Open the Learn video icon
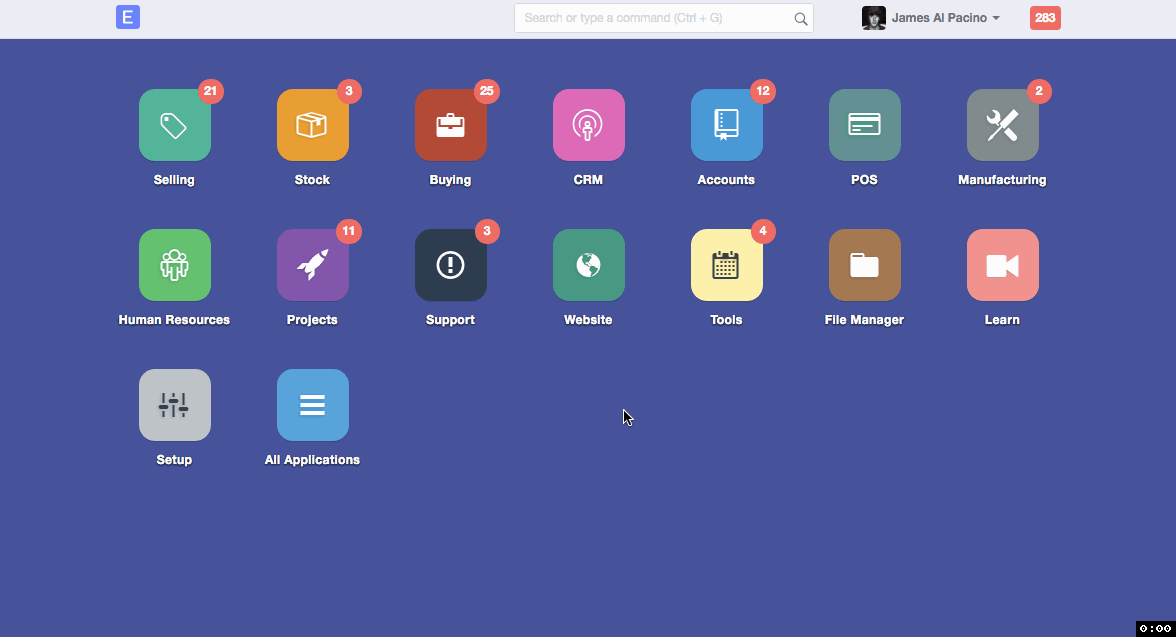This screenshot has width=1176, height=637. [1003, 265]
